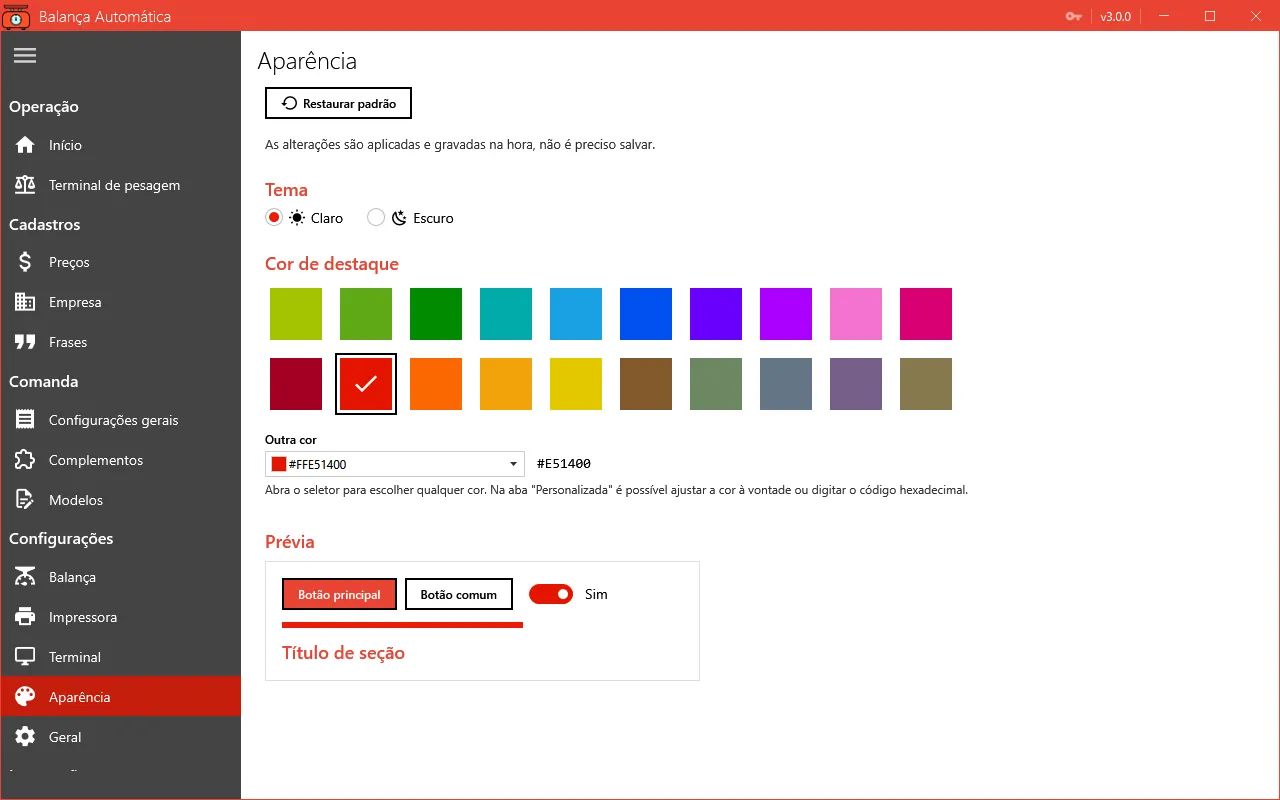Image resolution: width=1280 pixels, height=800 pixels.
Task: Click the Restaurar padrão button
Action: 338,103
